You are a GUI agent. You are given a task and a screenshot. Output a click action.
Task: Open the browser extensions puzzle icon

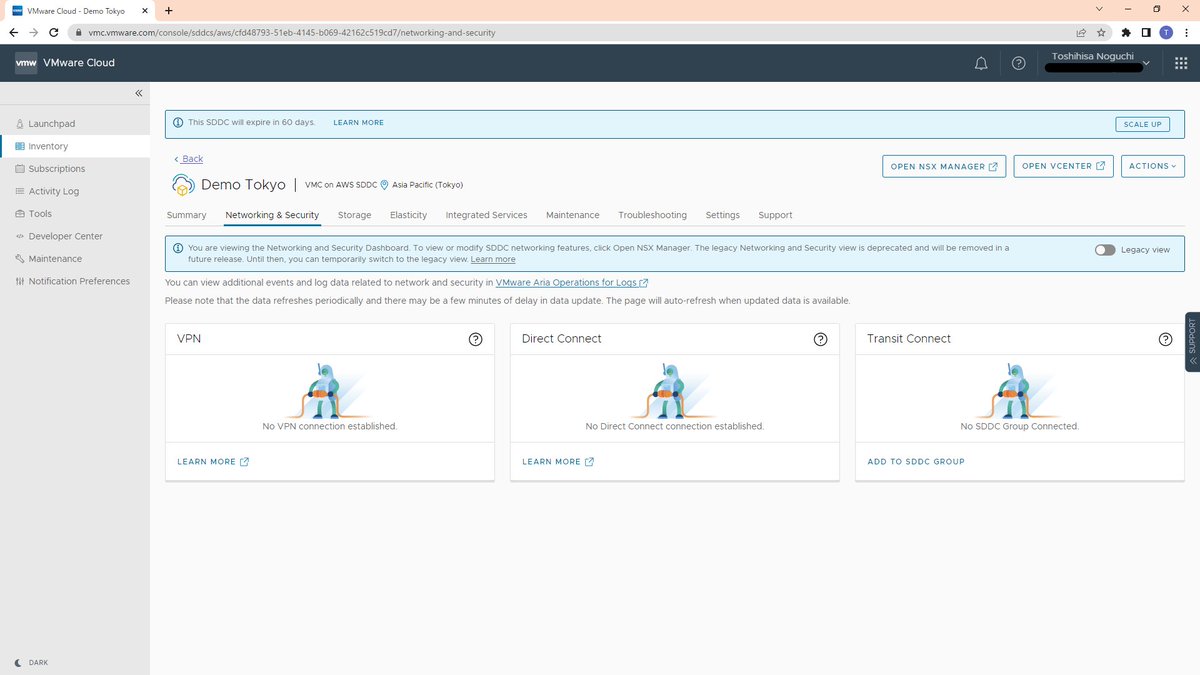1126,32
